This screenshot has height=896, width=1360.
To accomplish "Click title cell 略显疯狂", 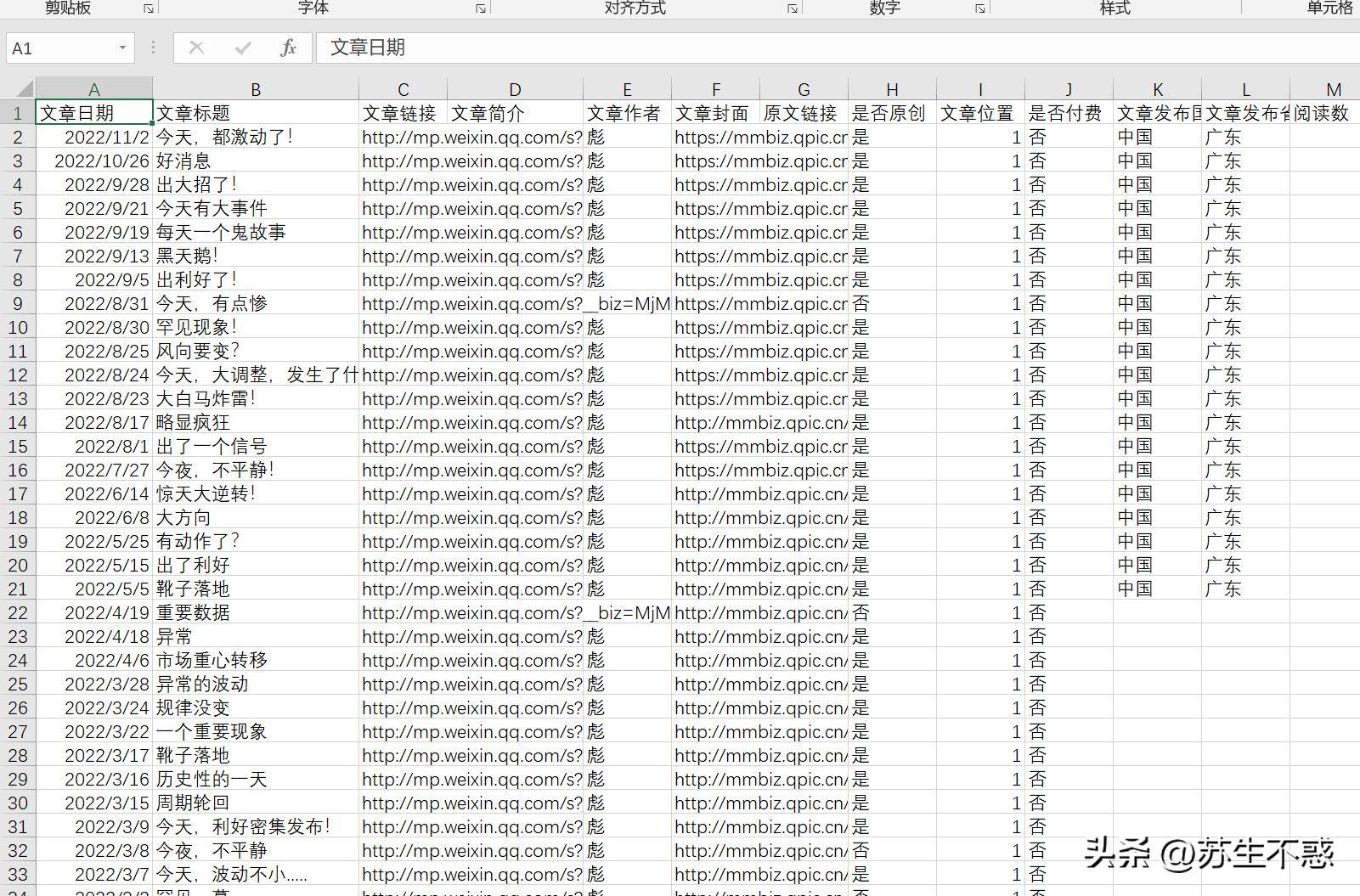I will tap(256, 422).
